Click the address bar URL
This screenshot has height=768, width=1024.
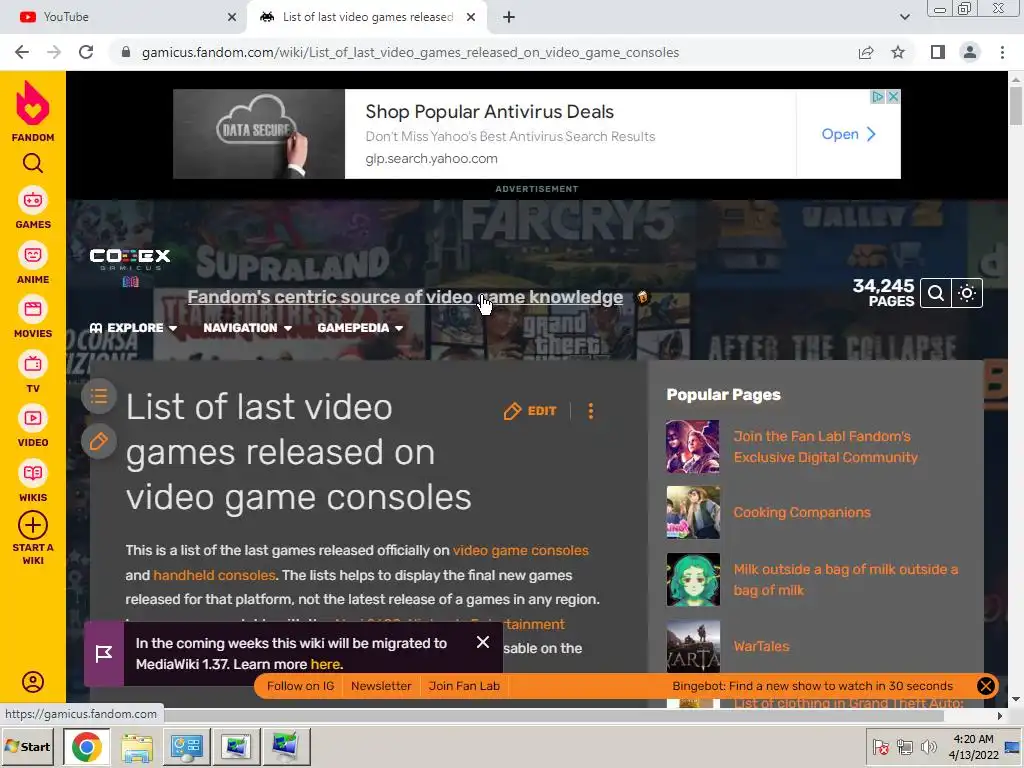[x=410, y=52]
